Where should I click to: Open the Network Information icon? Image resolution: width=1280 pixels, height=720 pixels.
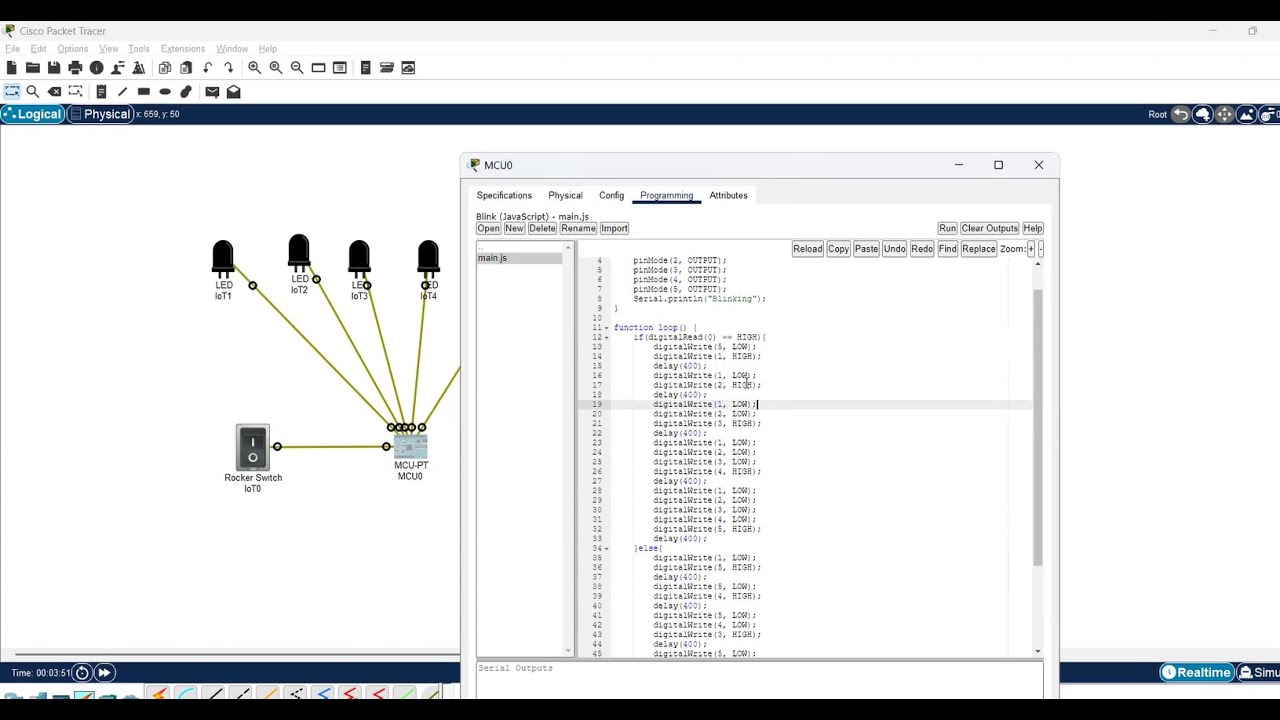tap(97, 68)
